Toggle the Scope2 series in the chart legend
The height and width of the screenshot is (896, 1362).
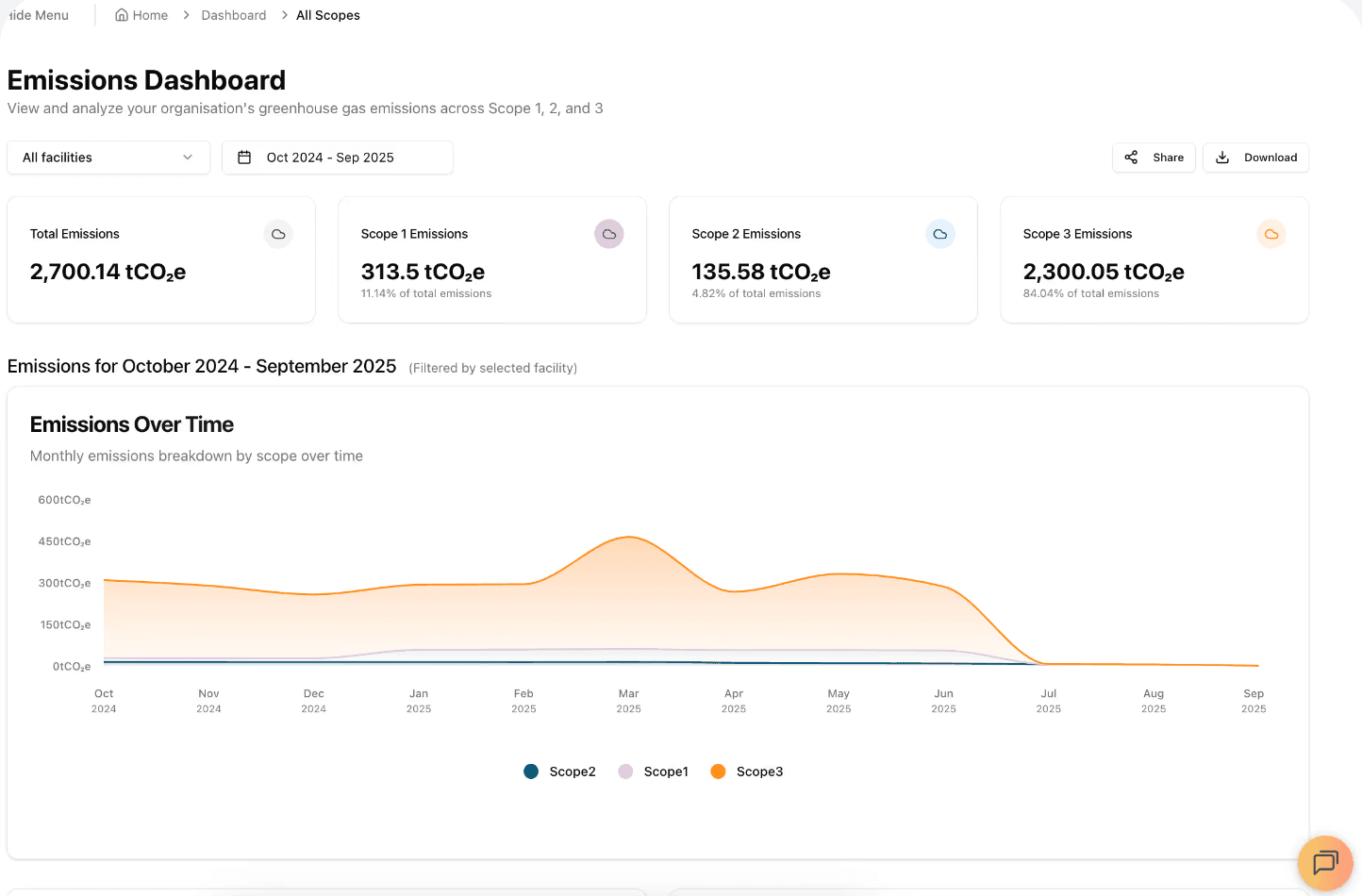559,771
